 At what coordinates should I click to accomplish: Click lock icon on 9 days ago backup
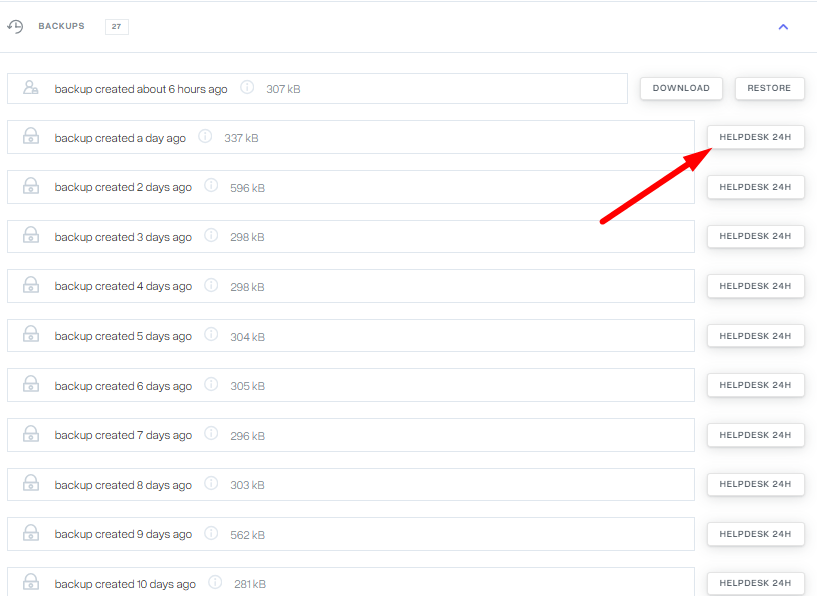coord(31,532)
